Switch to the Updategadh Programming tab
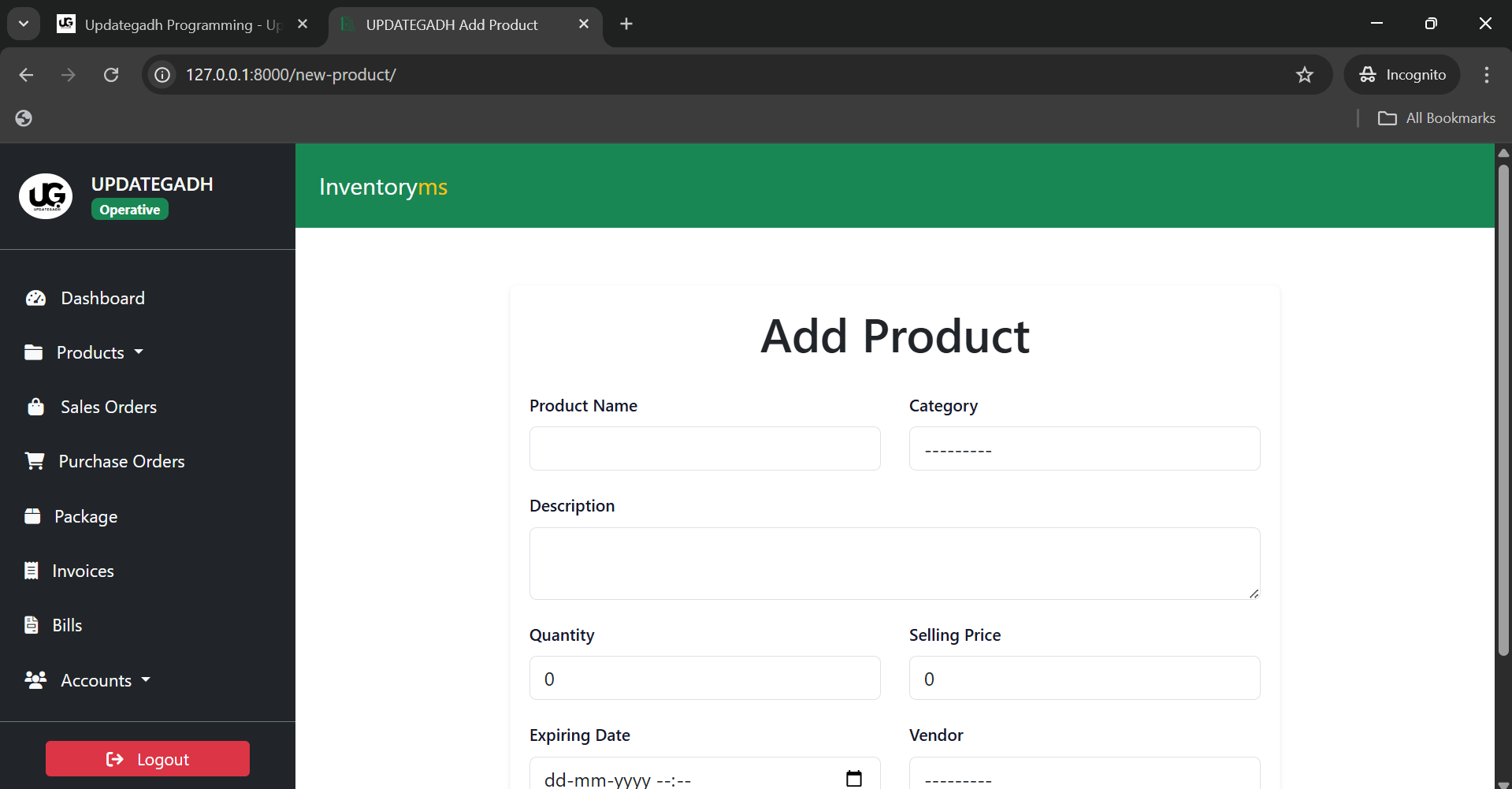The width and height of the screenshot is (1512, 789). click(182, 24)
